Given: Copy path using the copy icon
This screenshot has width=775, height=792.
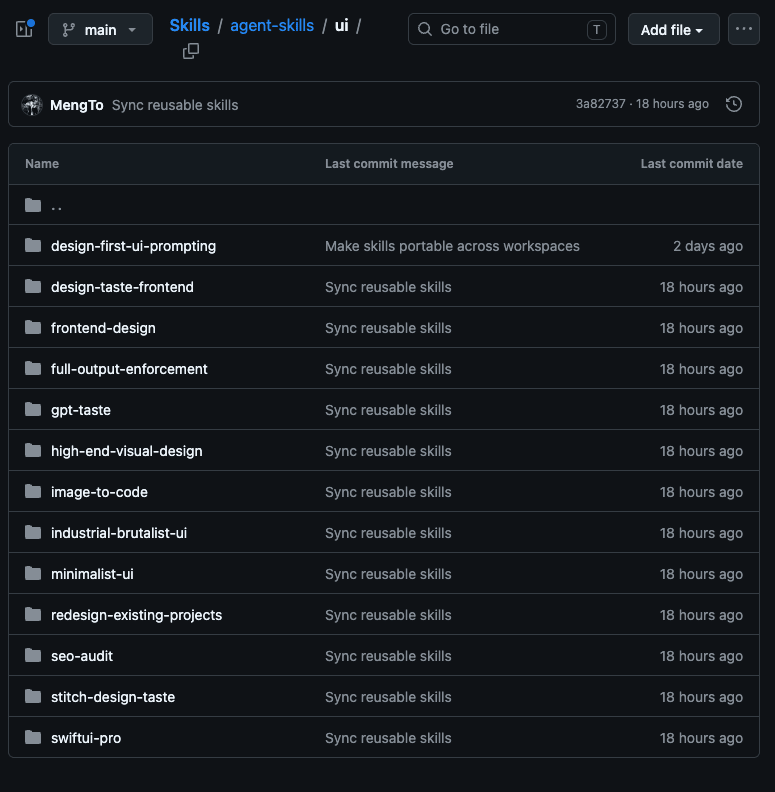Looking at the screenshot, I should pos(190,51).
